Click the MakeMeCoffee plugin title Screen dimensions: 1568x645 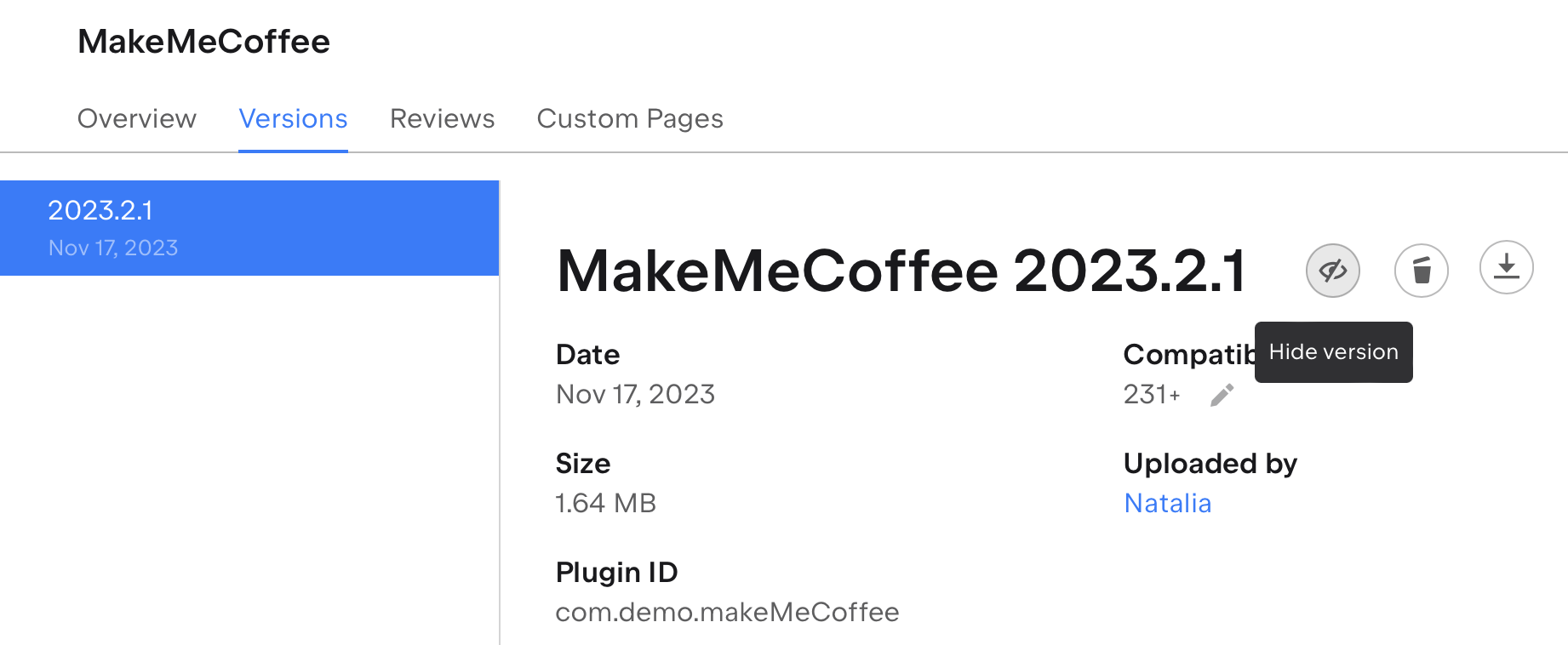[x=203, y=42]
